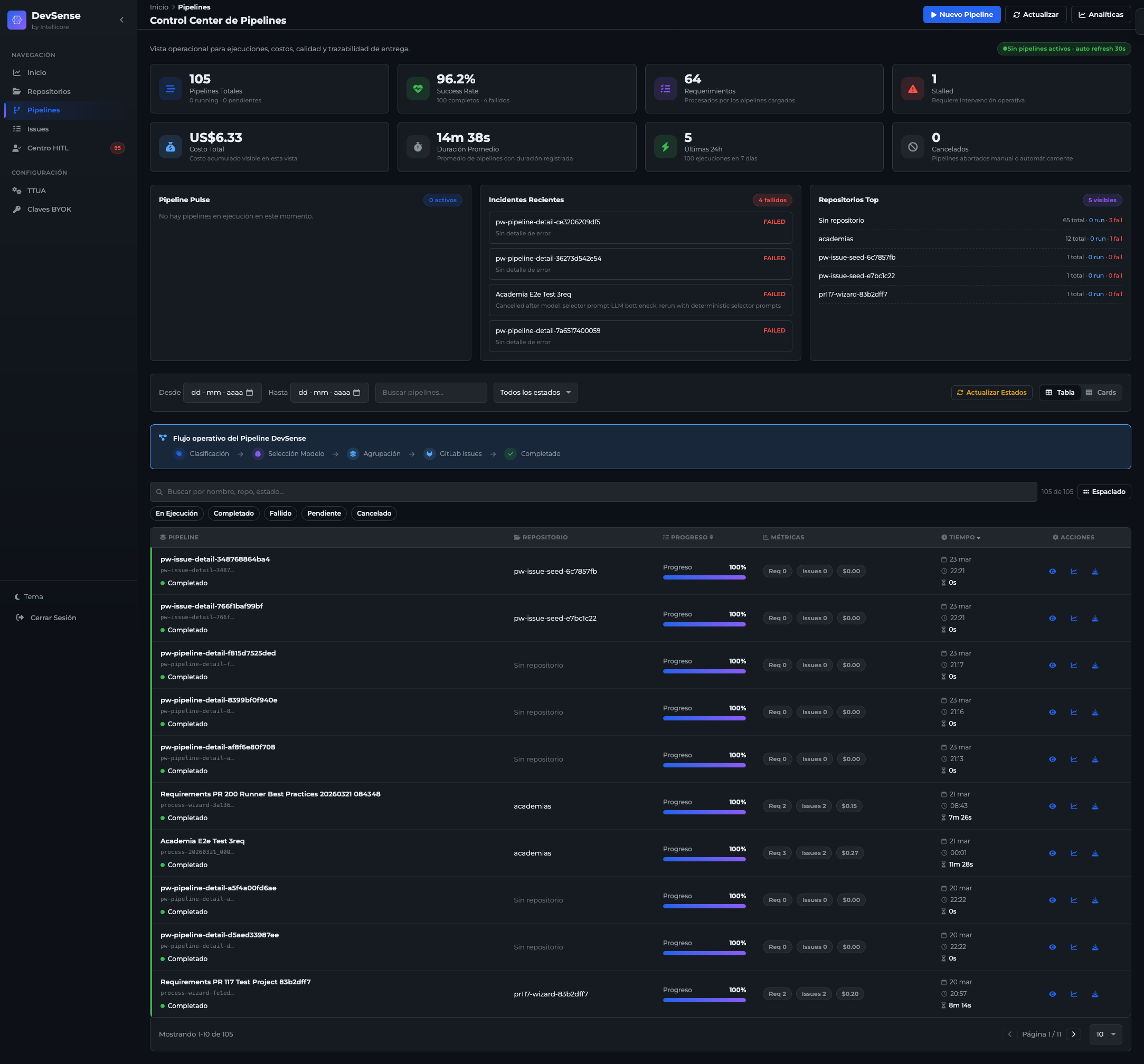Click calendar icon in Desde date field
This screenshot has width=1144, height=1064.
(x=250, y=393)
